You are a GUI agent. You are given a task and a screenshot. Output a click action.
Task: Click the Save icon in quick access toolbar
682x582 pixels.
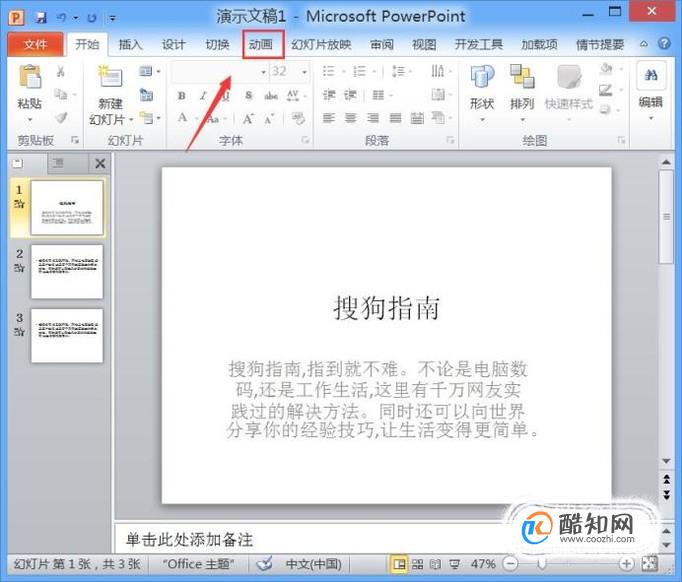pos(41,18)
